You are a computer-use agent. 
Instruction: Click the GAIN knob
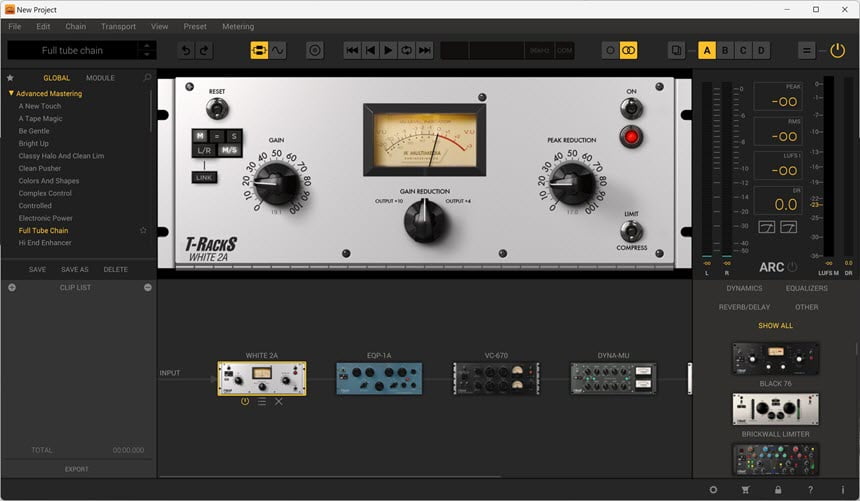click(276, 184)
